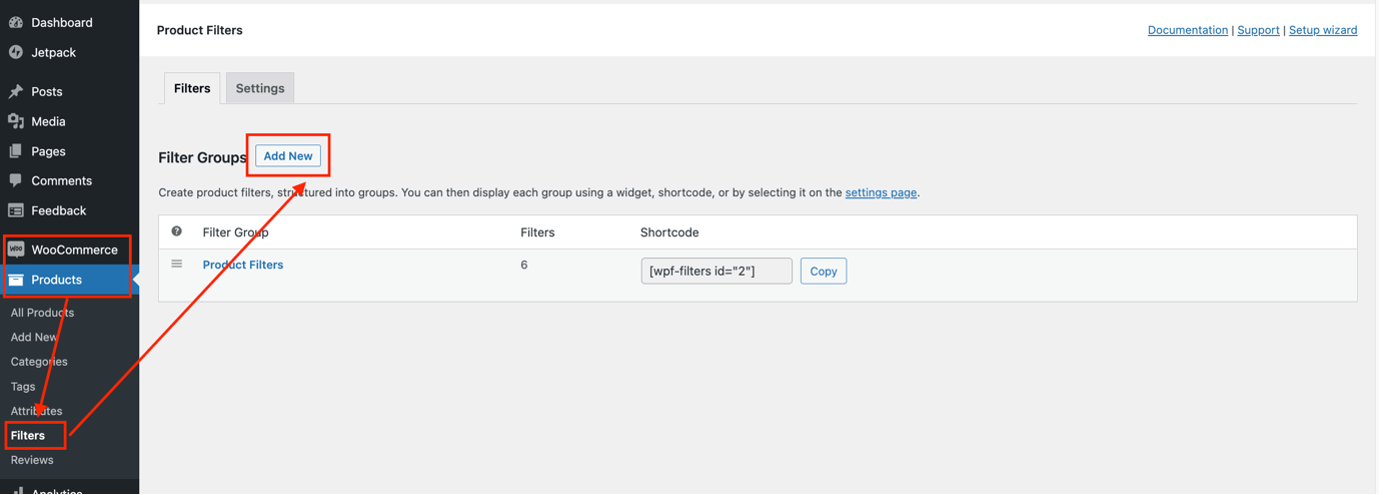Click the help question mark icon in table header
This screenshot has width=1384, height=495.
click(x=177, y=231)
